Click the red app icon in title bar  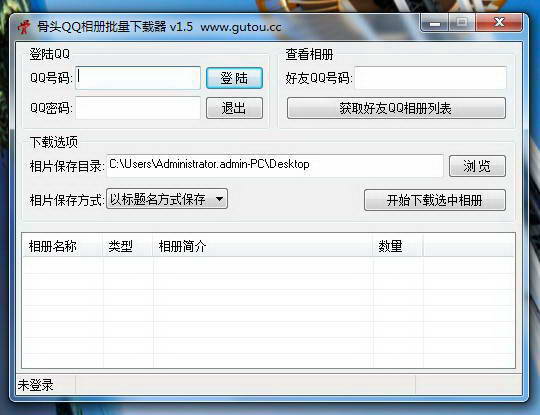[x=24, y=27]
